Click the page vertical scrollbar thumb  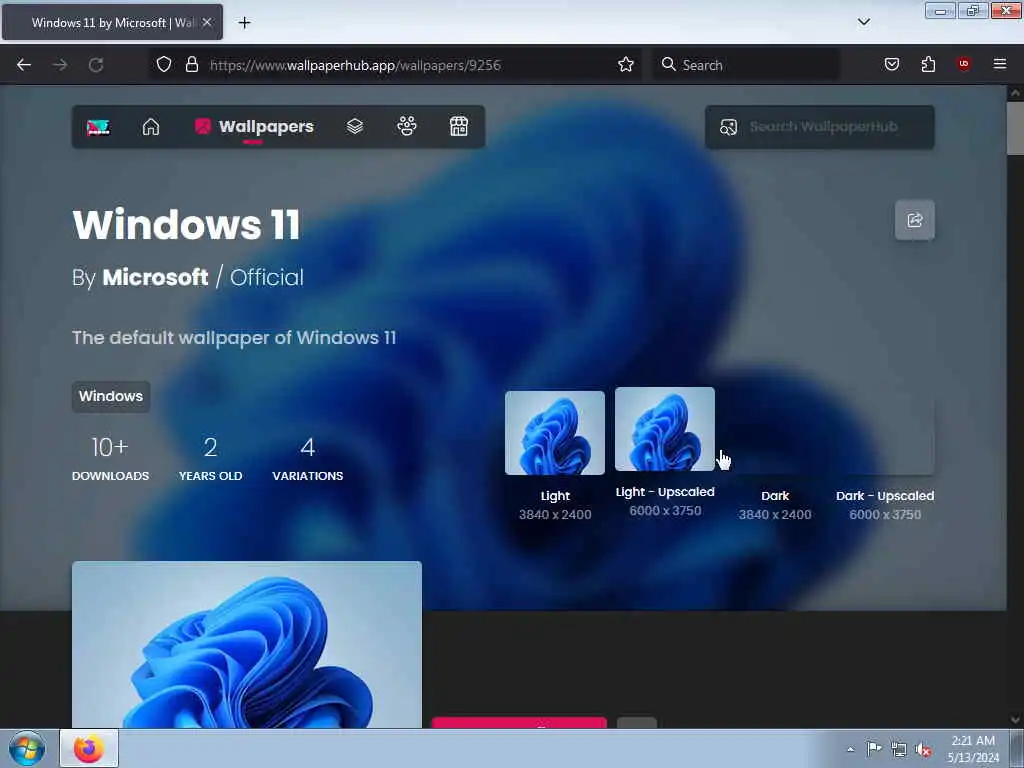(1015, 129)
